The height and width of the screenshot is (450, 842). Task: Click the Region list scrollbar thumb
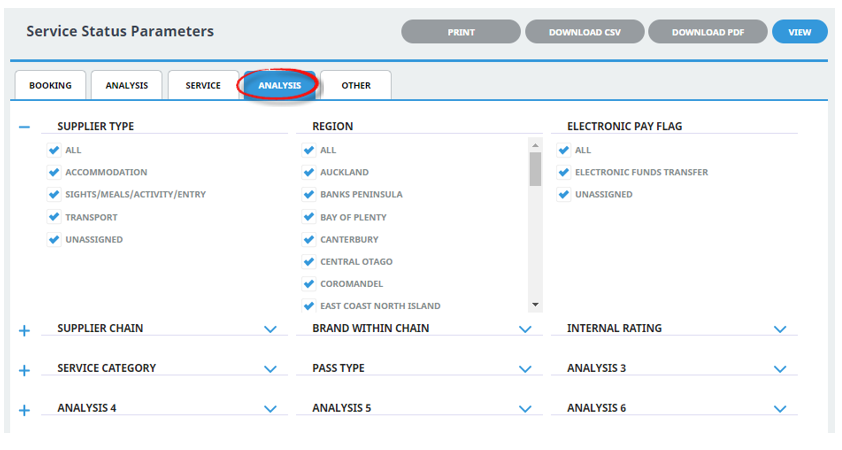(535, 169)
